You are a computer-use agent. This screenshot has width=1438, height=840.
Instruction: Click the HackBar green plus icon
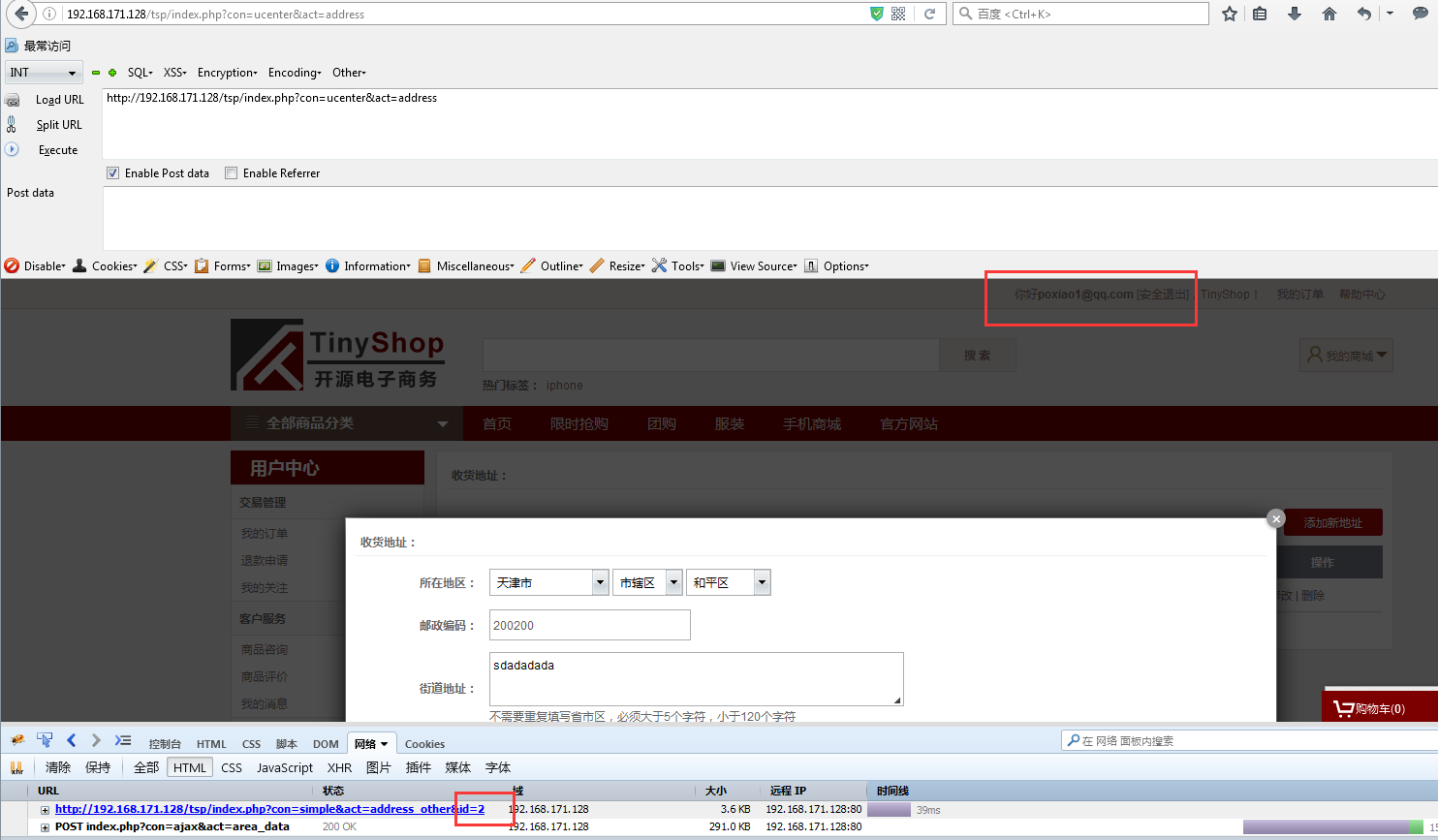pos(112,73)
